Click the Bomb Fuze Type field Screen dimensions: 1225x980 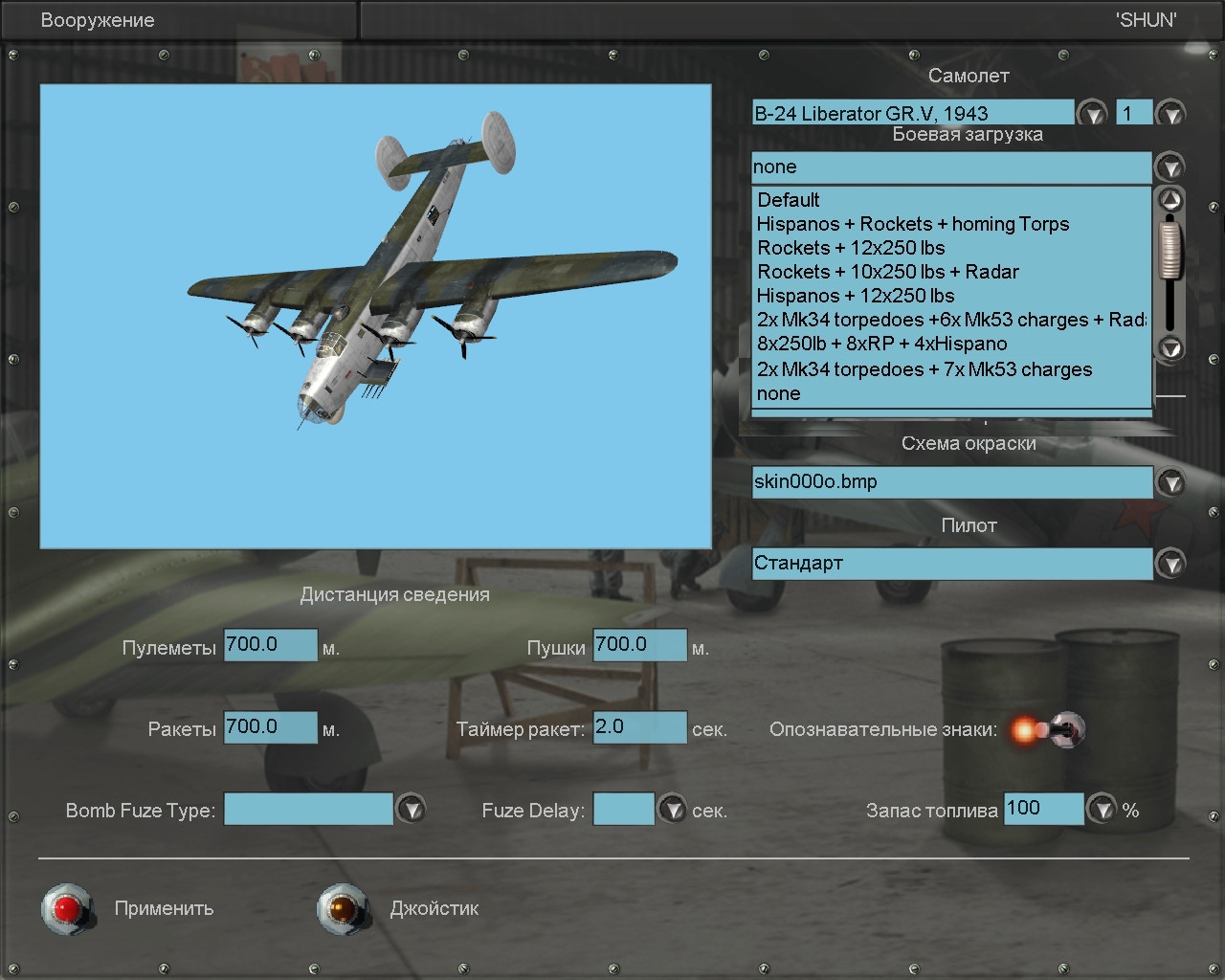point(308,809)
